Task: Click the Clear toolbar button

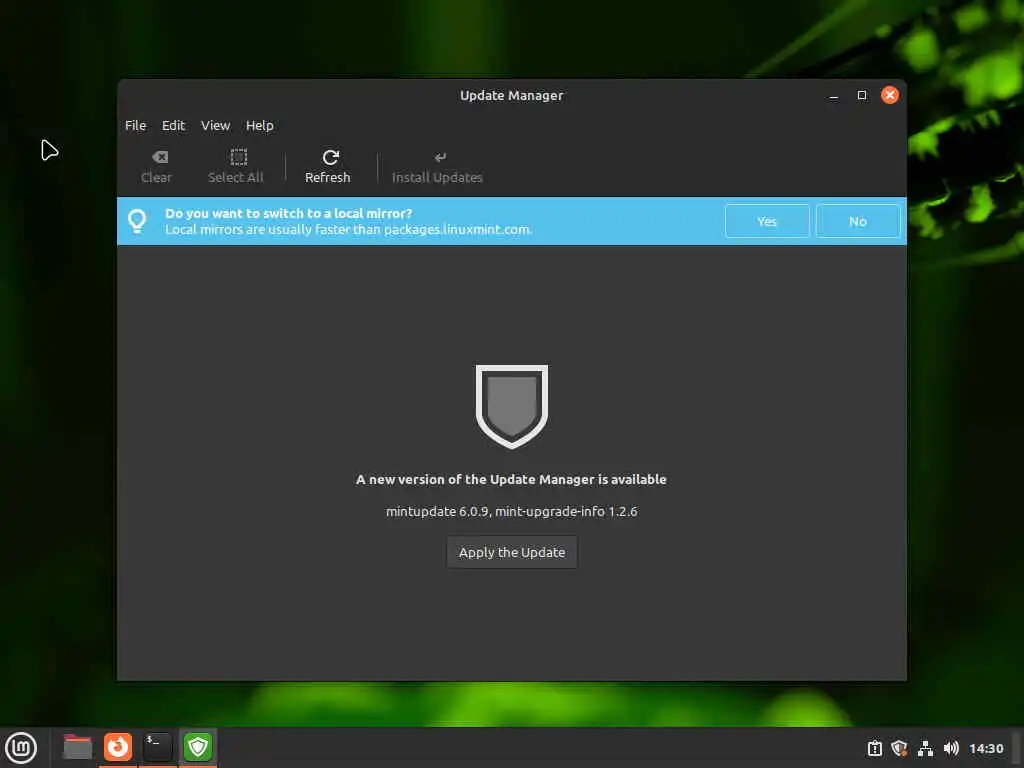Action: pyautogui.click(x=157, y=167)
